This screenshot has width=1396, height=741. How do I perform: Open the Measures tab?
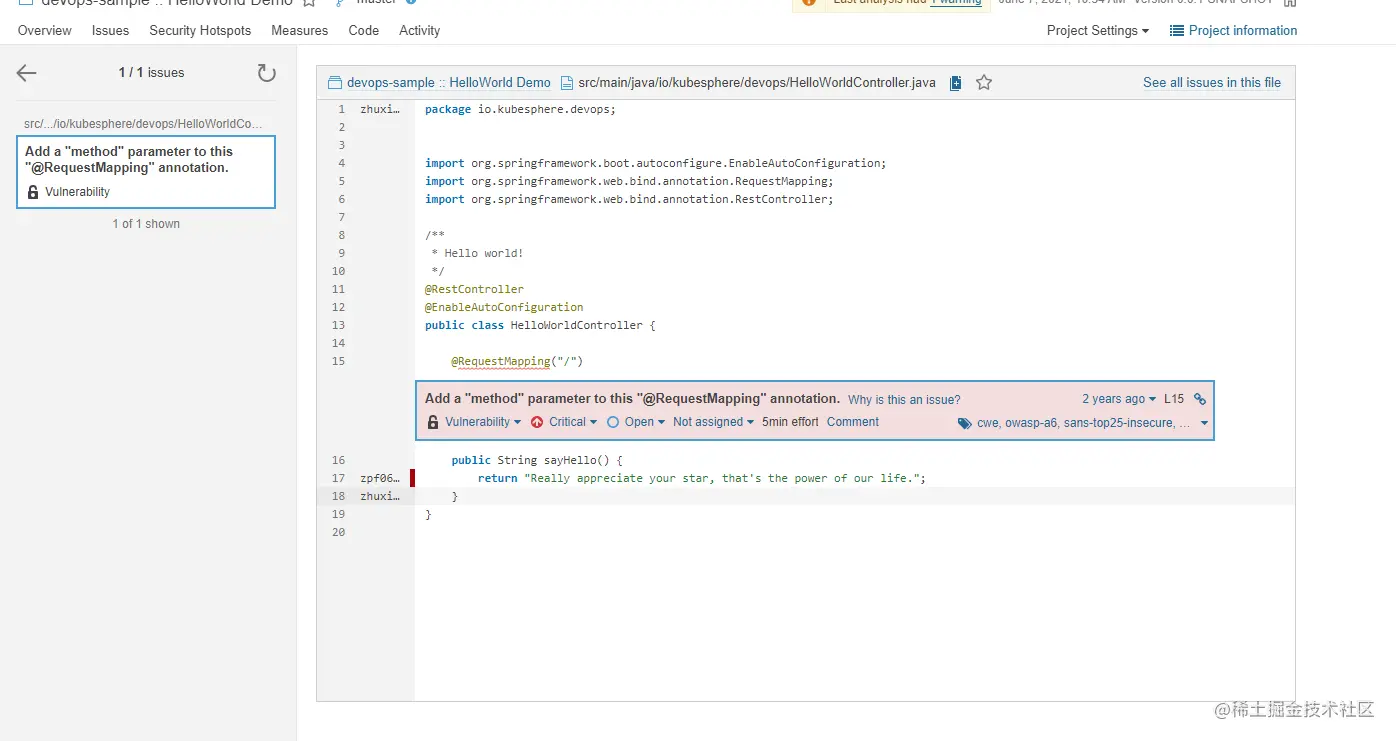(x=300, y=31)
